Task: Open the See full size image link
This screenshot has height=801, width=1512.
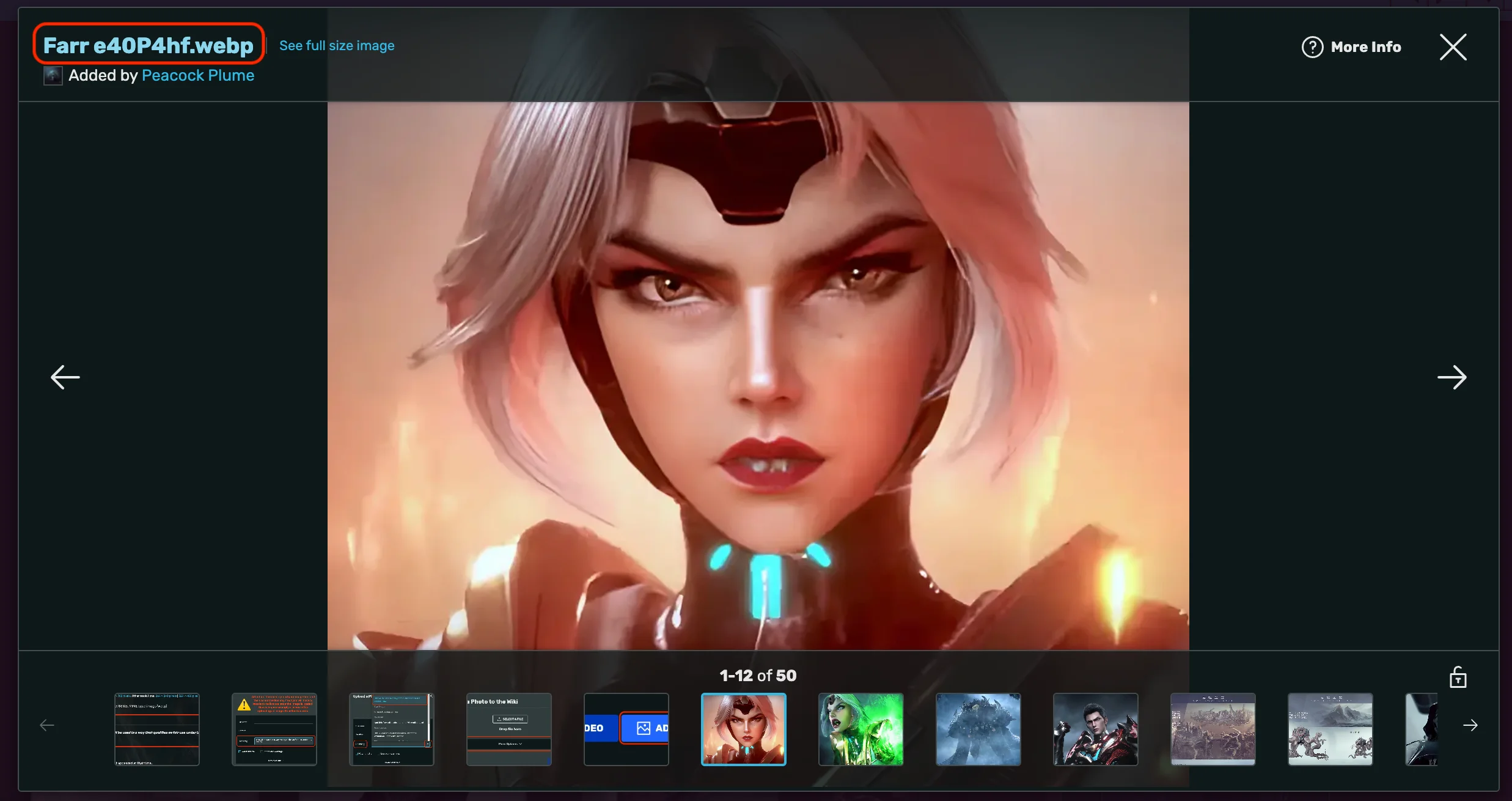Action: [x=337, y=46]
